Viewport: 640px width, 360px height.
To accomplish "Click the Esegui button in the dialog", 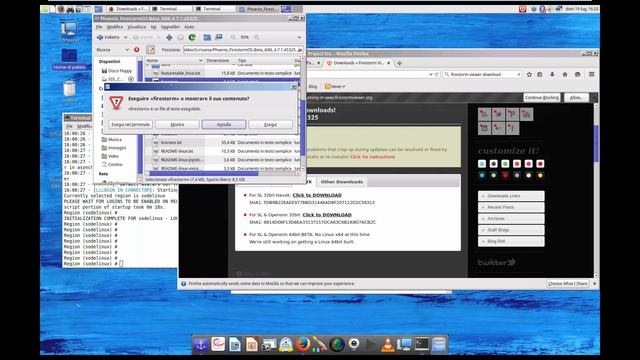I will pyautogui.click(x=270, y=124).
